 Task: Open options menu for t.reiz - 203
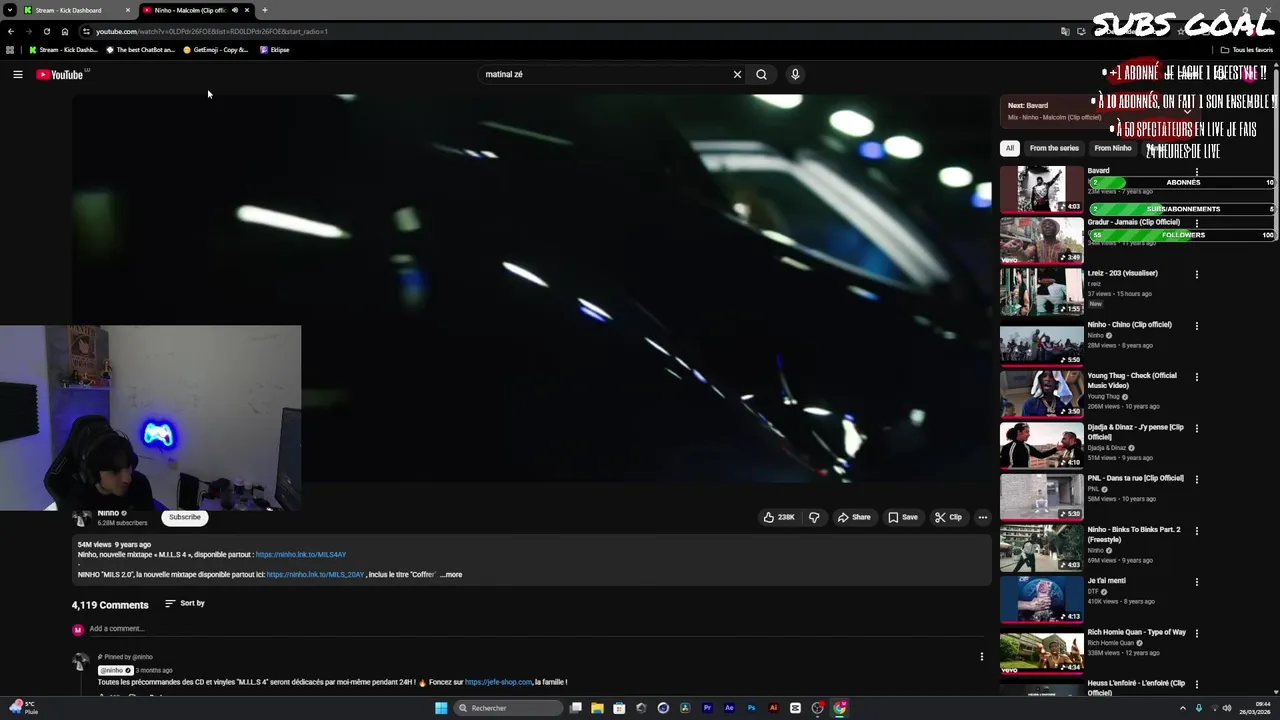(x=1196, y=274)
